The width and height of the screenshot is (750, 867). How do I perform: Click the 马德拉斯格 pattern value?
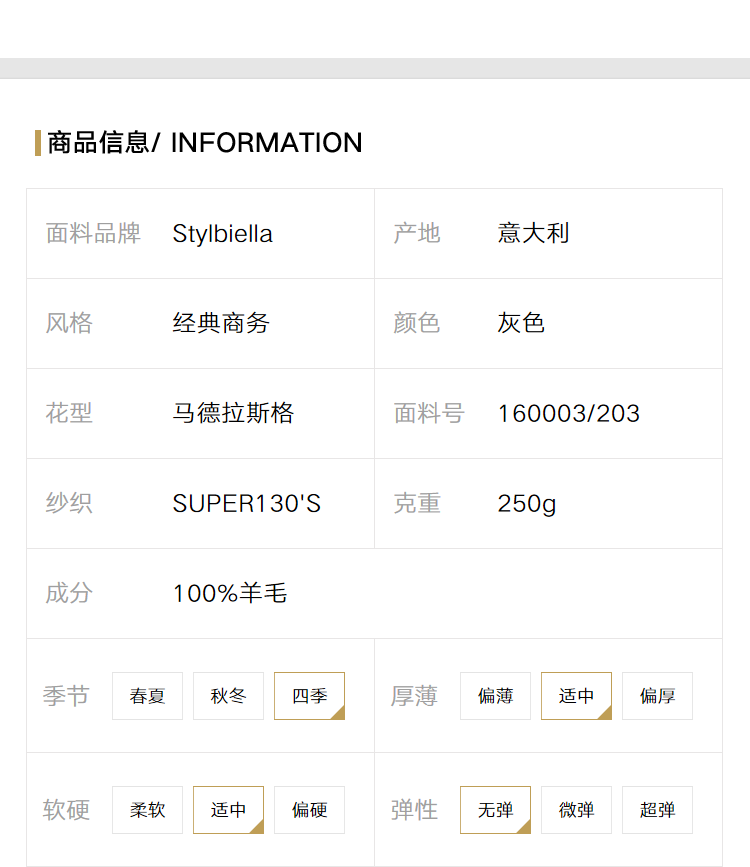click(x=233, y=413)
